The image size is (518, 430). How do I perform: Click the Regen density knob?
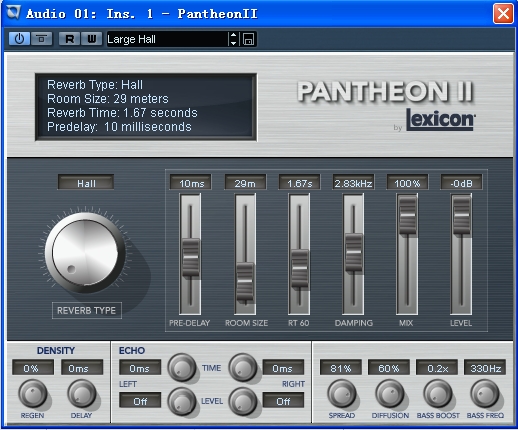[33, 394]
